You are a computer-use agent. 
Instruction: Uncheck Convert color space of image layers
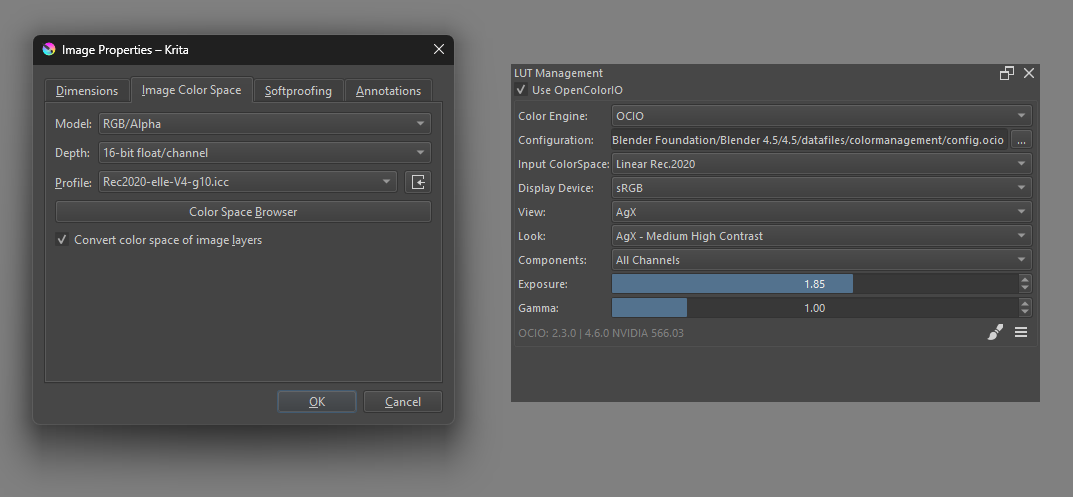click(x=62, y=240)
